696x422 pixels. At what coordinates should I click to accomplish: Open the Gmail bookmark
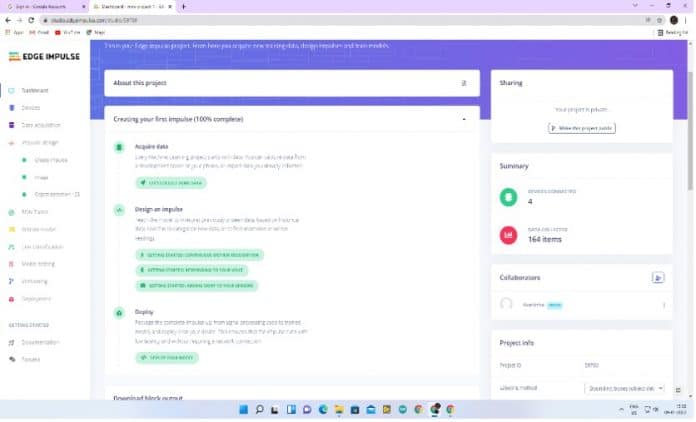coord(42,32)
